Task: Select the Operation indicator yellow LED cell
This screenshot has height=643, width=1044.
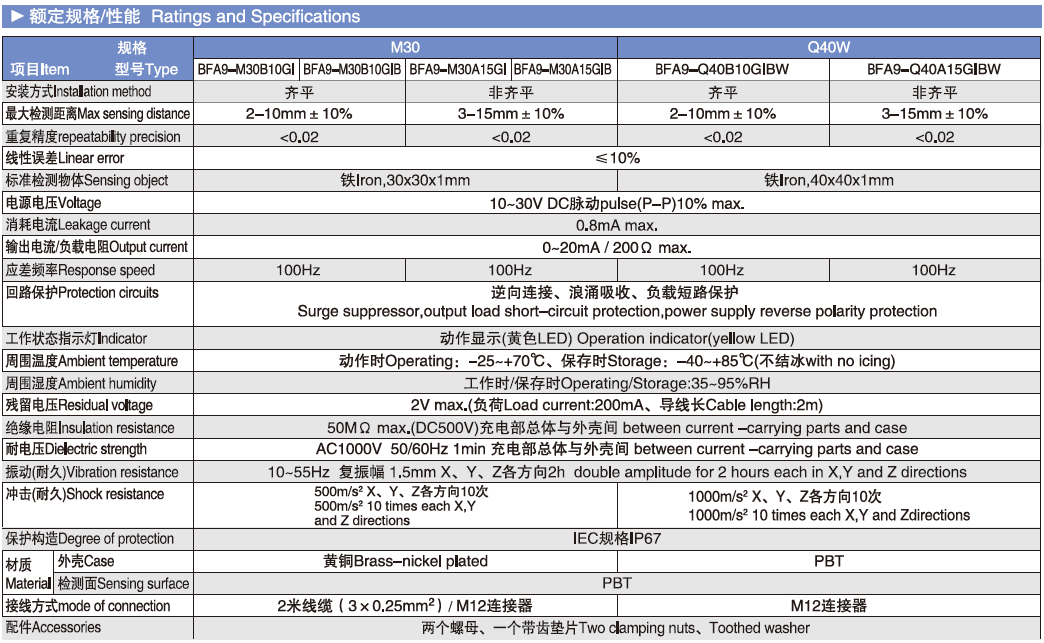Action: click(617, 339)
